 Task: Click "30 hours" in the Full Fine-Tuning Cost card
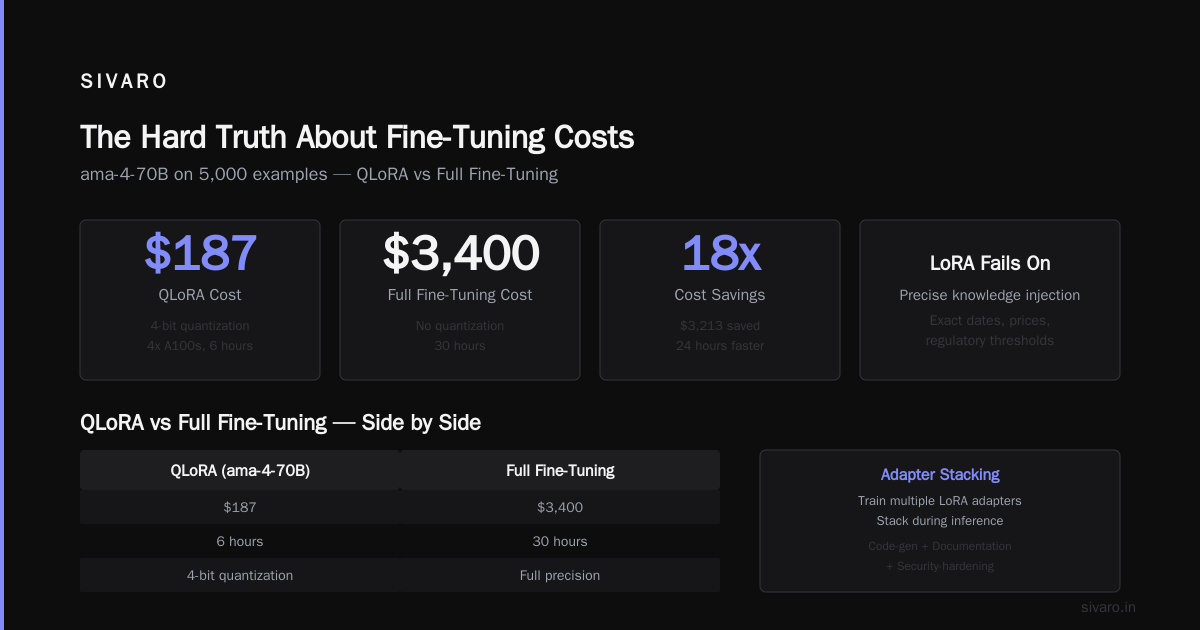pos(460,346)
